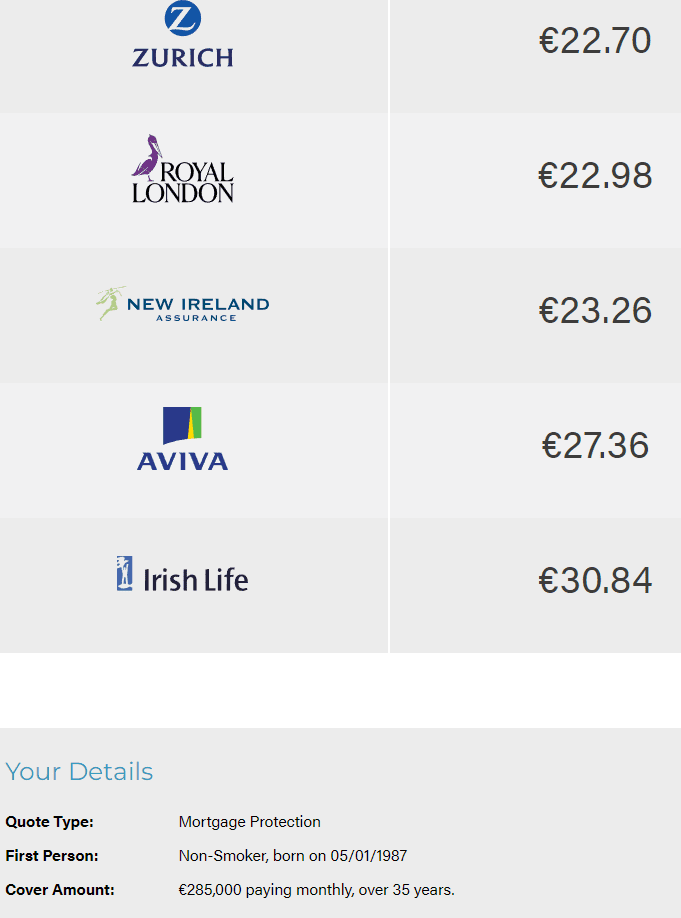Viewport: 681px width, 918px height.
Task: Select the Royal London €22.98 quote
Action: [595, 176]
